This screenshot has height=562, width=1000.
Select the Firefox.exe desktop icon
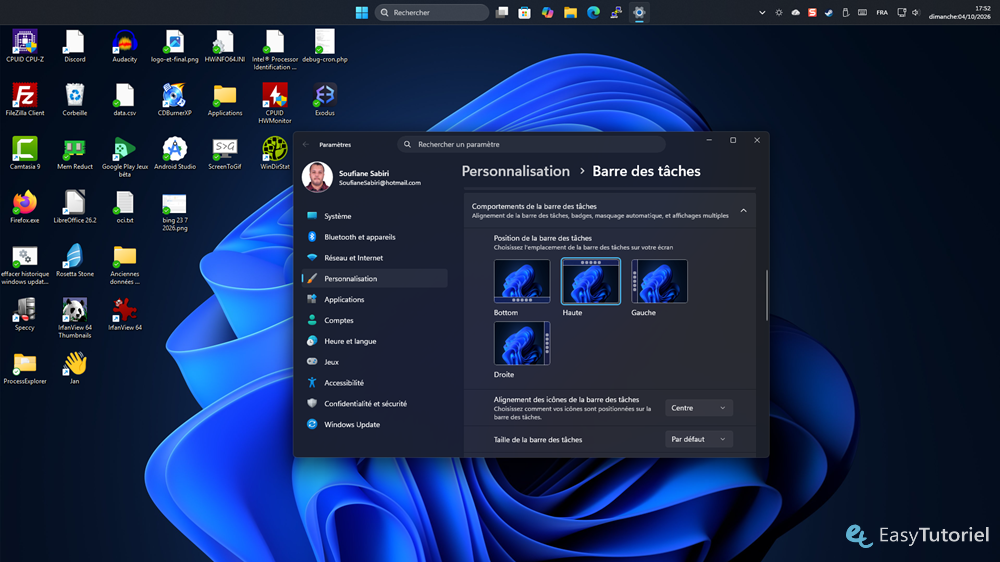25,207
